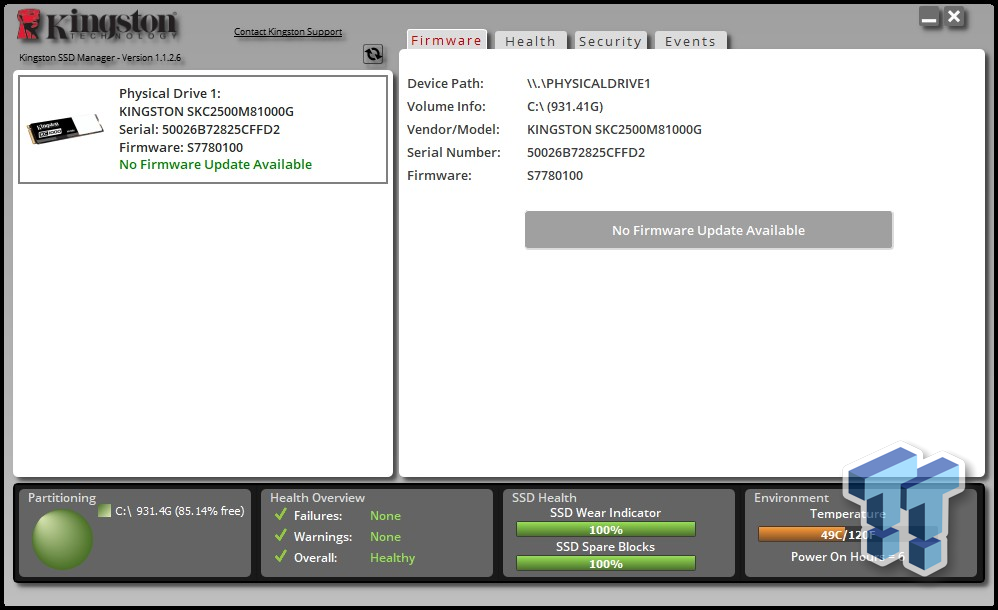Open the Firmware tab
The image size is (998, 610).
tap(446, 40)
